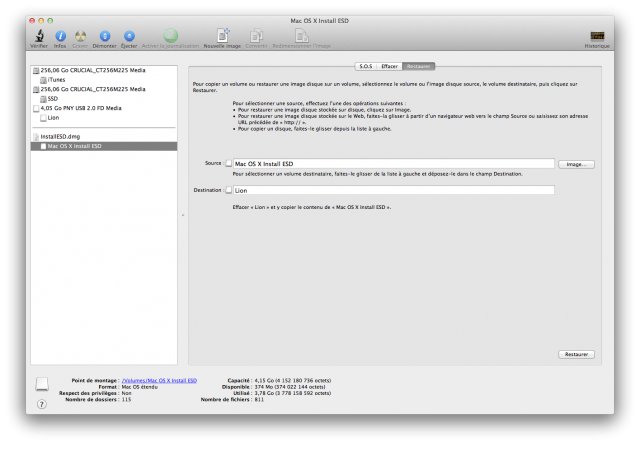Viewport: 640px width, 450px height.
Task: Open the /Volumes/Mac OS X Install ESD link
Action: [160, 380]
